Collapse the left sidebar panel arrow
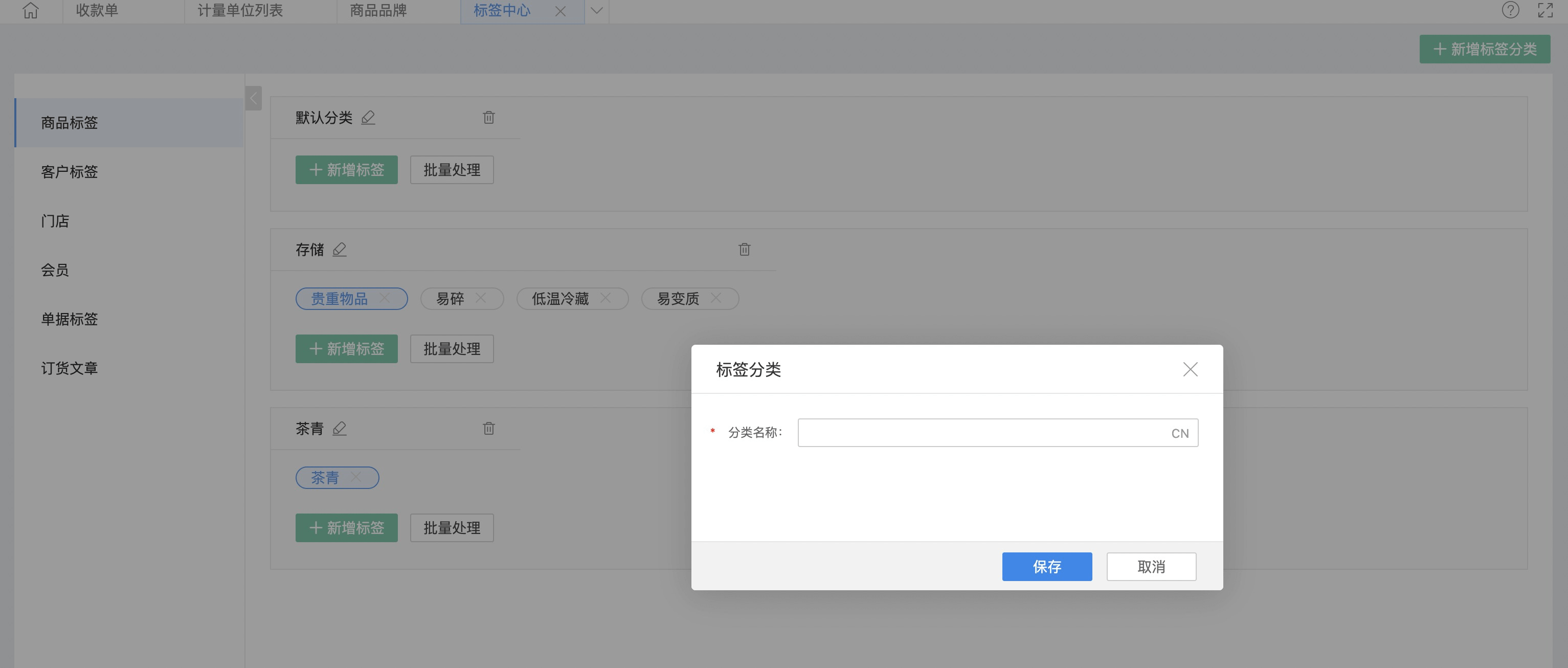This screenshot has width=1568, height=668. point(253,98)
